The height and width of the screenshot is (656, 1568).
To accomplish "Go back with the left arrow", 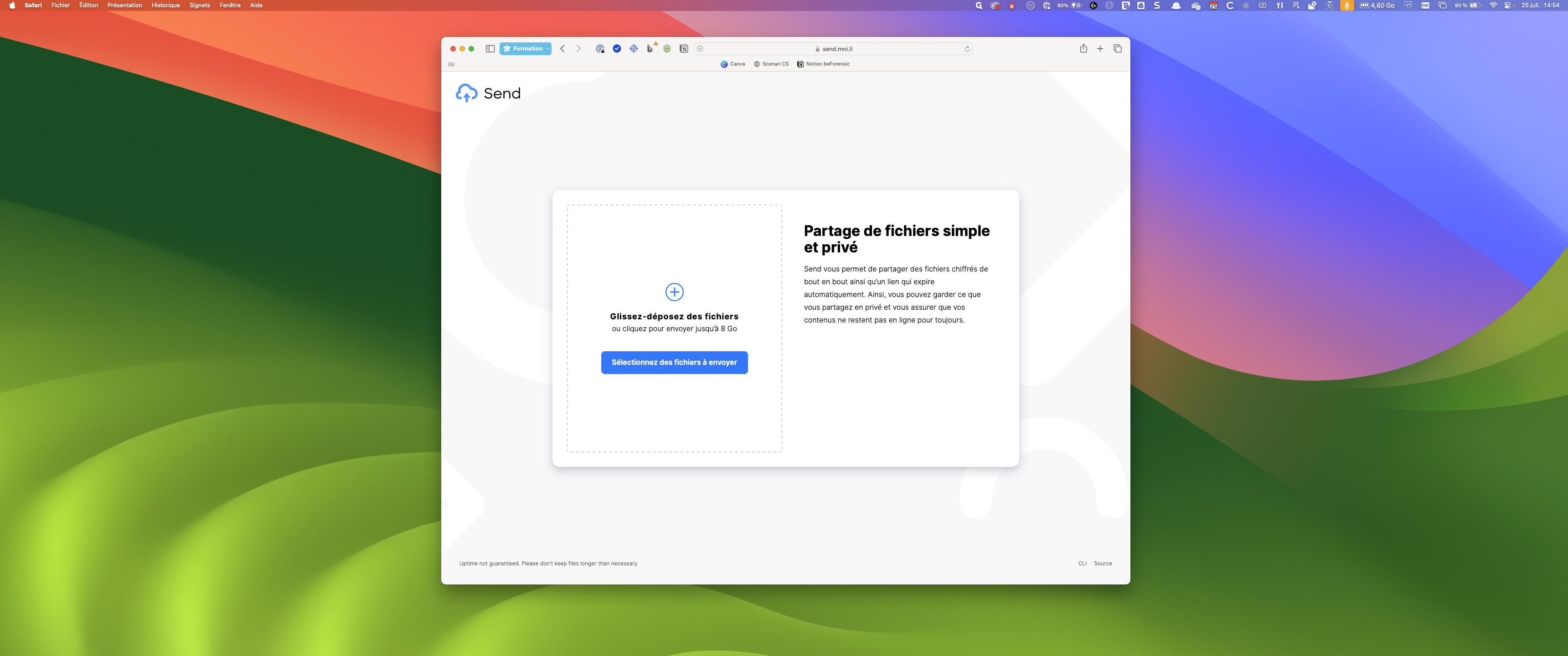I will (x=562, y=49).
